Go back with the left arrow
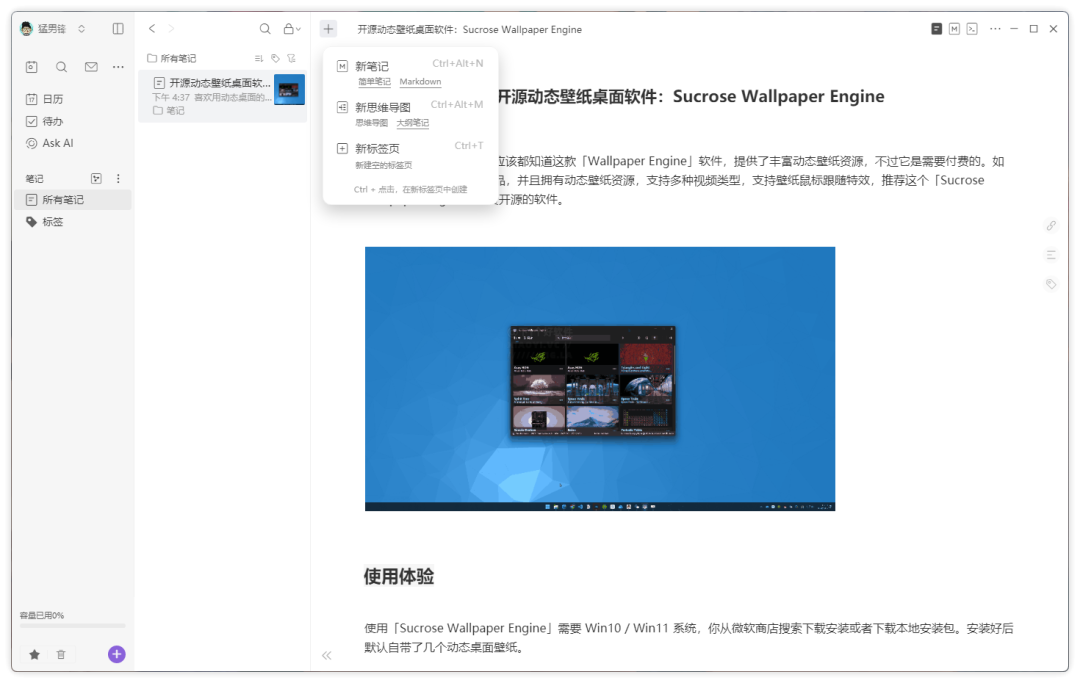This screenshot has height=683, width=1080. [x=152, y=28]
